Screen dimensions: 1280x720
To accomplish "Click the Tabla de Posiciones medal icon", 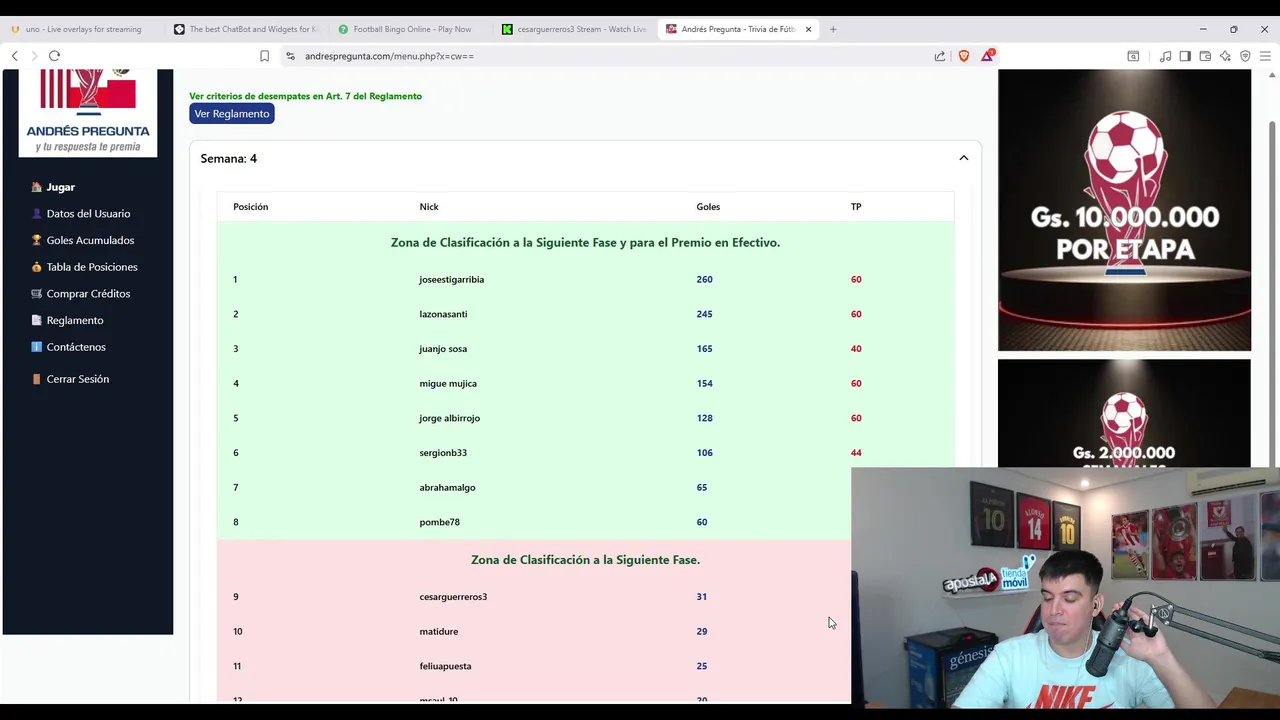I will point(37,267).
